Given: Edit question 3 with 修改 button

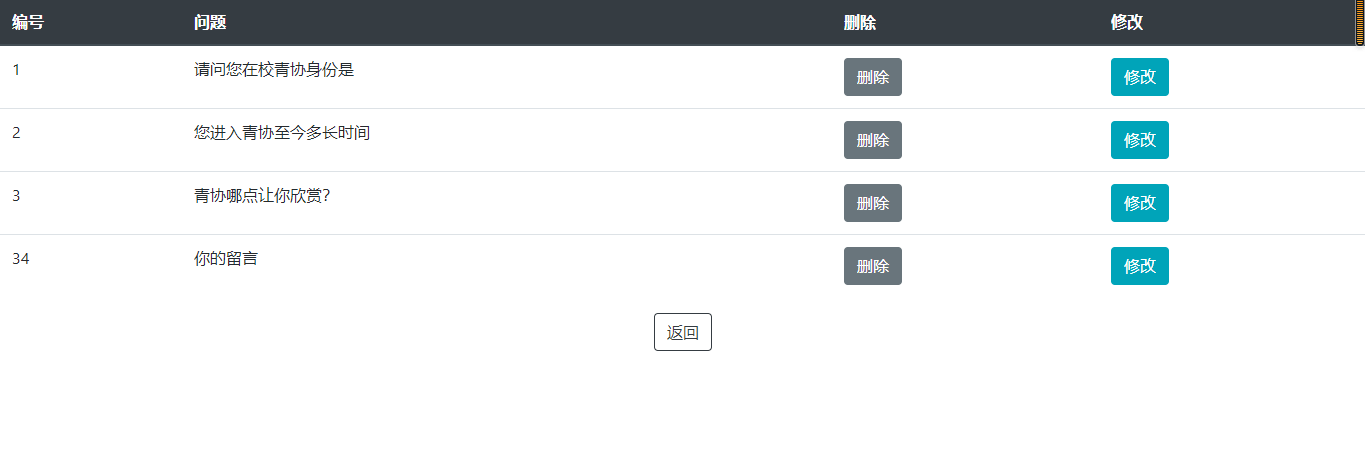Looking at the screenshot, I should [1140, 203].
